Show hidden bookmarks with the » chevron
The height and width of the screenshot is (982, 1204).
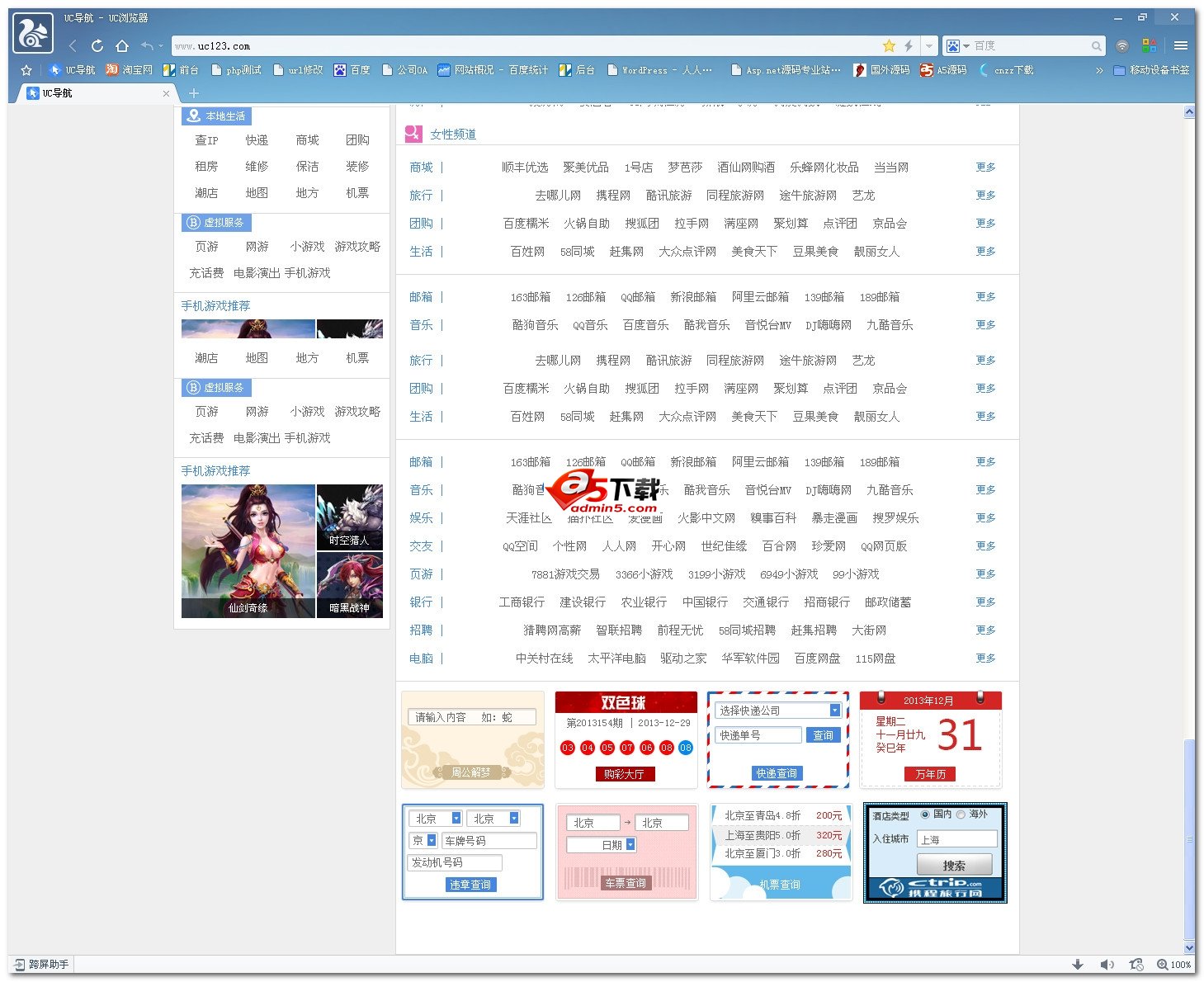tap(1099, 70)
